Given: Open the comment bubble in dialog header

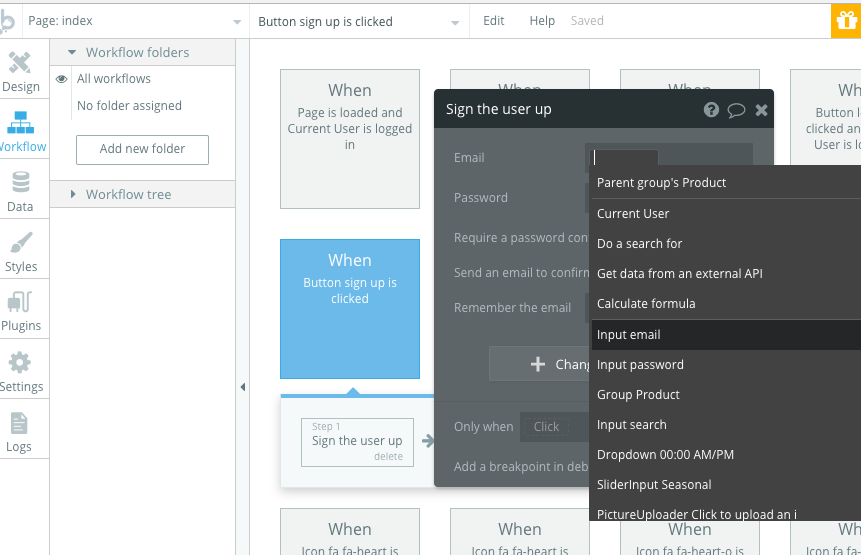Looking at the screenshot, I should coord(736,110).
